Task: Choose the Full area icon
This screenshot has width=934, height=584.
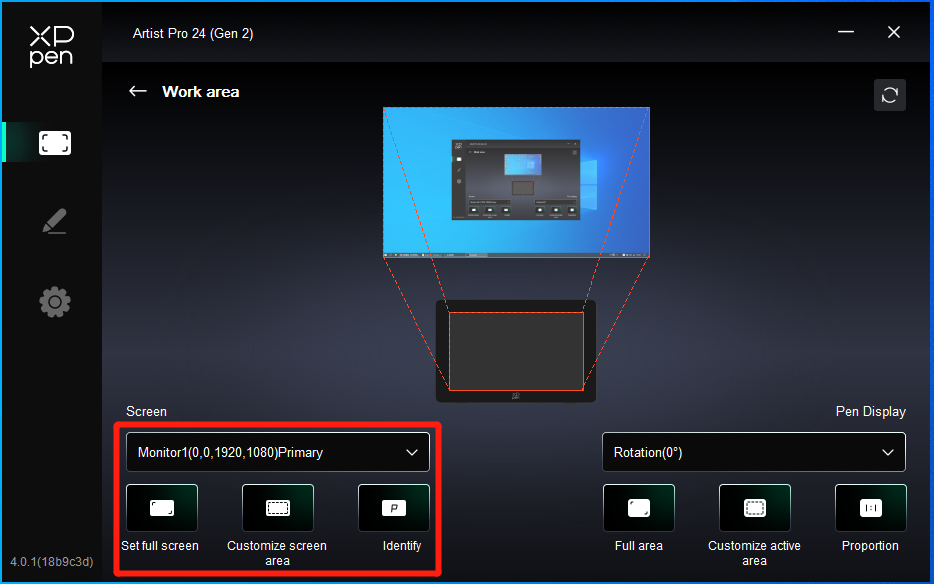Action: pos(638,508)
